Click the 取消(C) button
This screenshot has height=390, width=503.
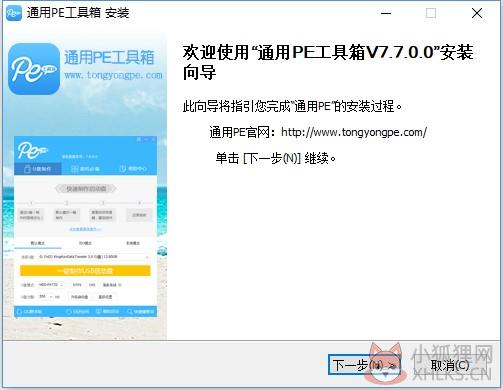pyautogui.click(x=450, y=365)
